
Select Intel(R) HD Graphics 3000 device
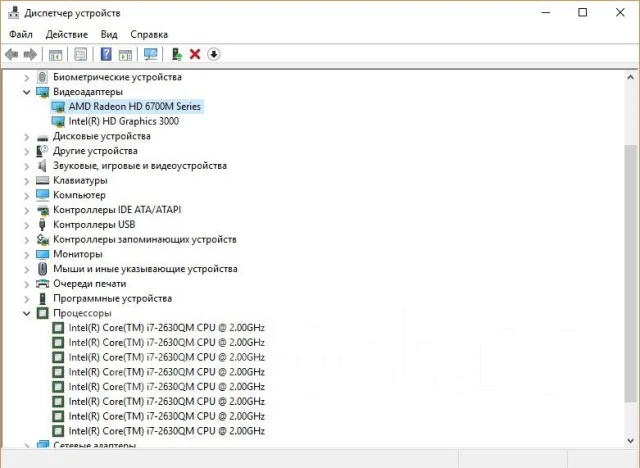pos(124,121)
